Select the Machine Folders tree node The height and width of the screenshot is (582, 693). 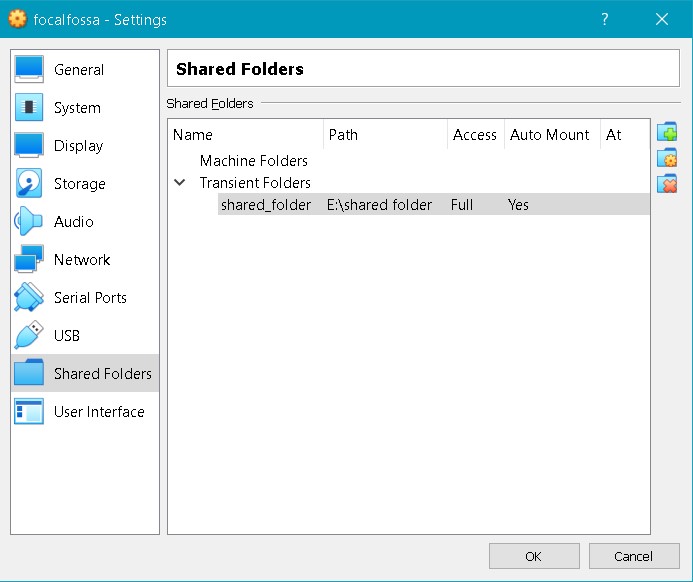(253, 161)
